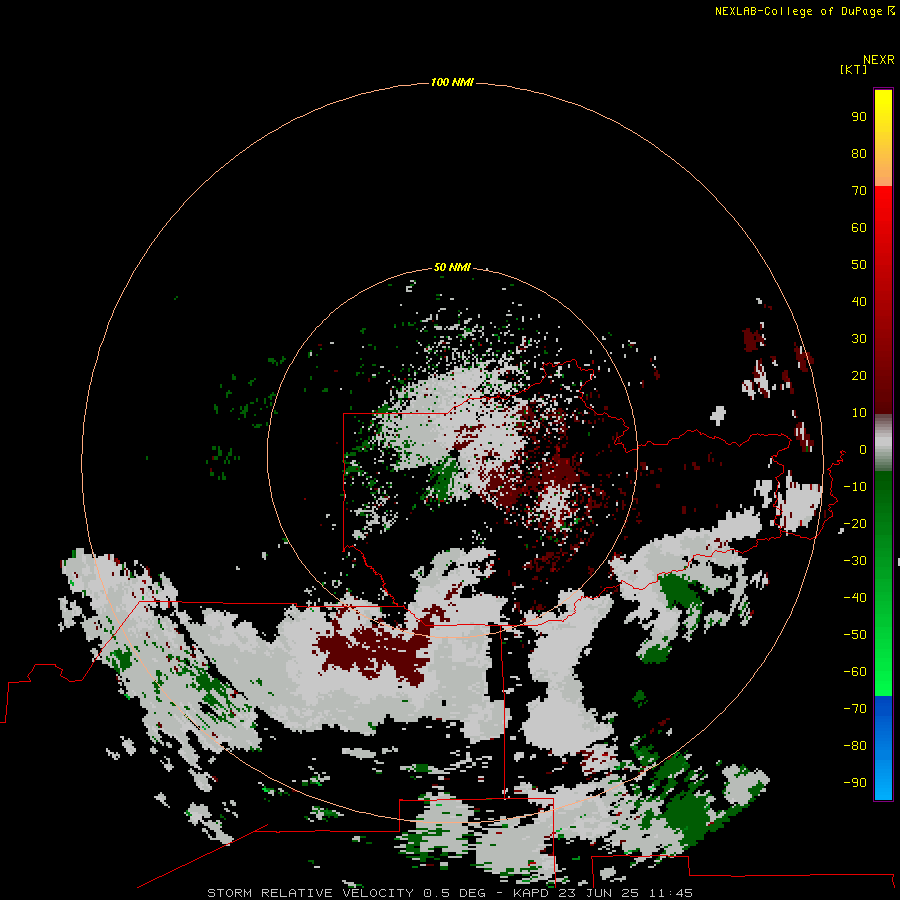Click the 20 value on the velocity scale
Image resolution: width=900 pixels, height=900 pixels.
(x=859, y=375)
